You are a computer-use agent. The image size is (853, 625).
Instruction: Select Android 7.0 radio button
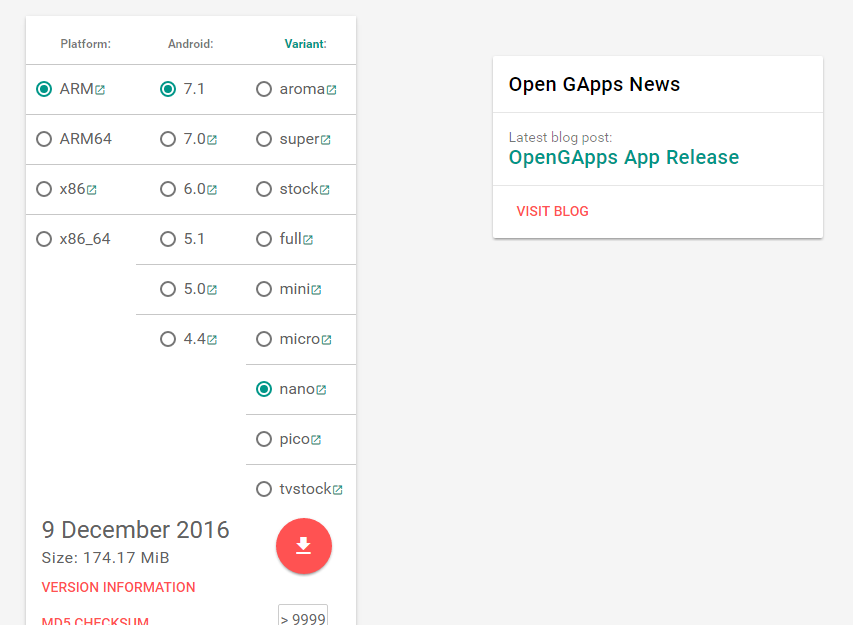168,139
